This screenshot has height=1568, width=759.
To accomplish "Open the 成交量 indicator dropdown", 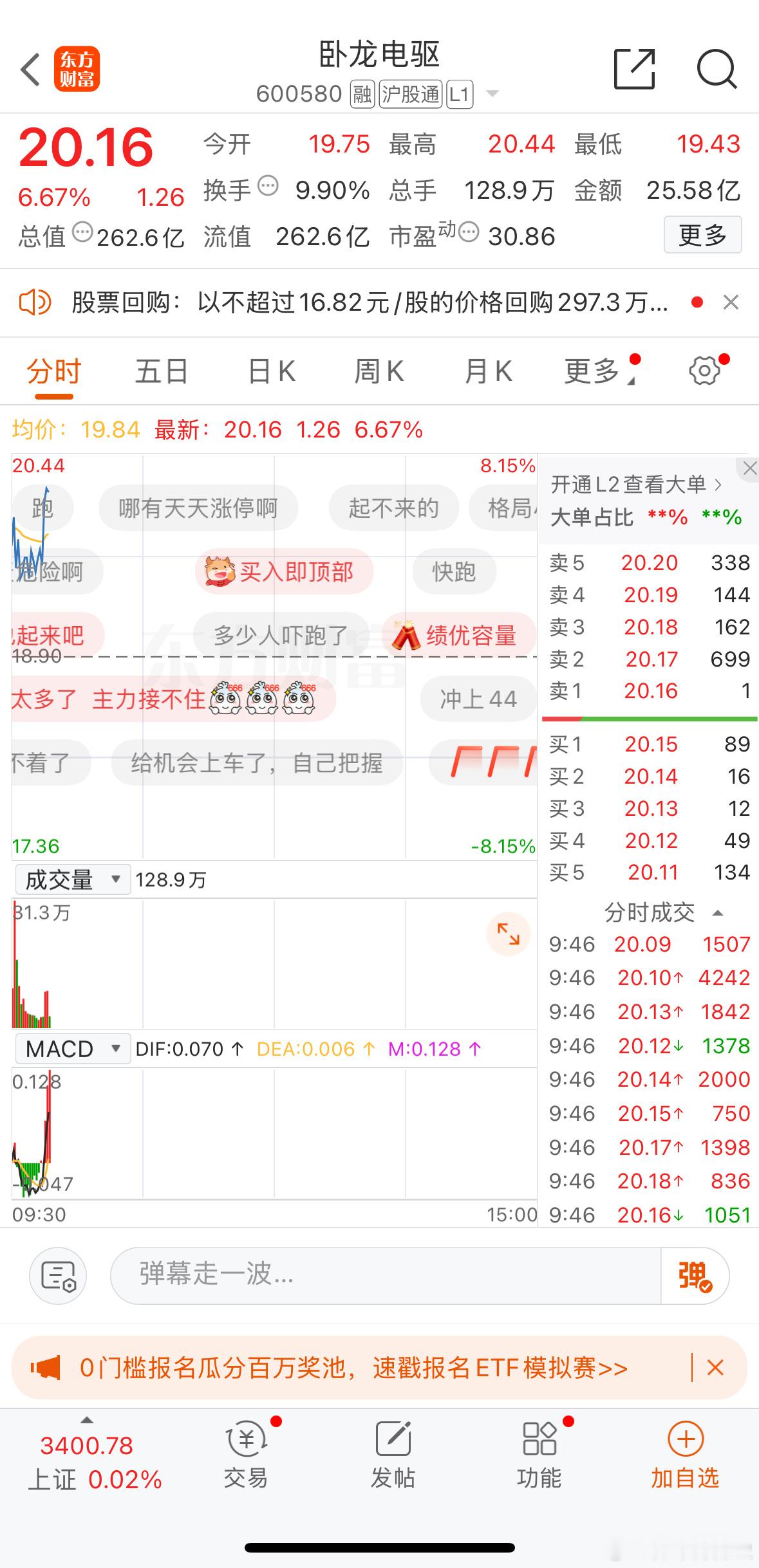I will tap(73, 880).
